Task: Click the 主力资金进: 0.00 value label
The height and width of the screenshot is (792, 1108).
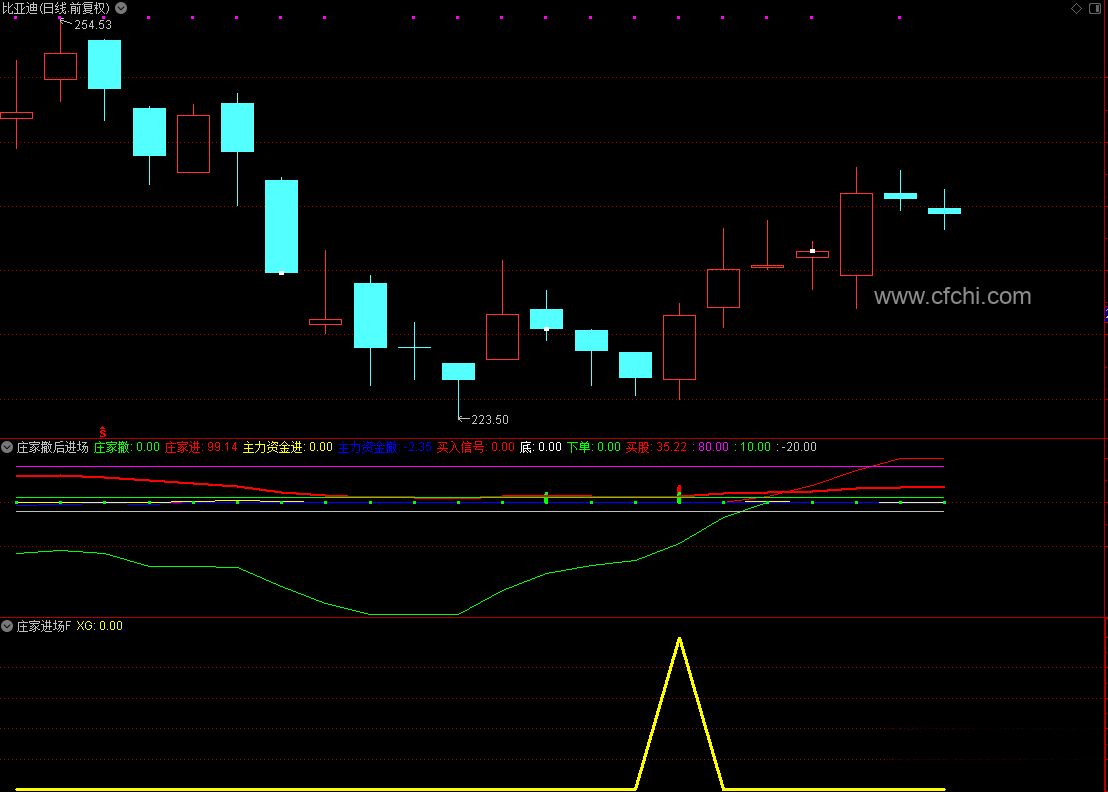Action: [288, 447]
